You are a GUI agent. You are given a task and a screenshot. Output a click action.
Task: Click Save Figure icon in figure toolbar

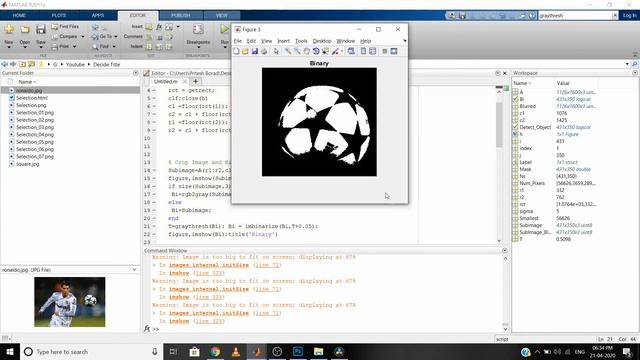coord(255,51)
